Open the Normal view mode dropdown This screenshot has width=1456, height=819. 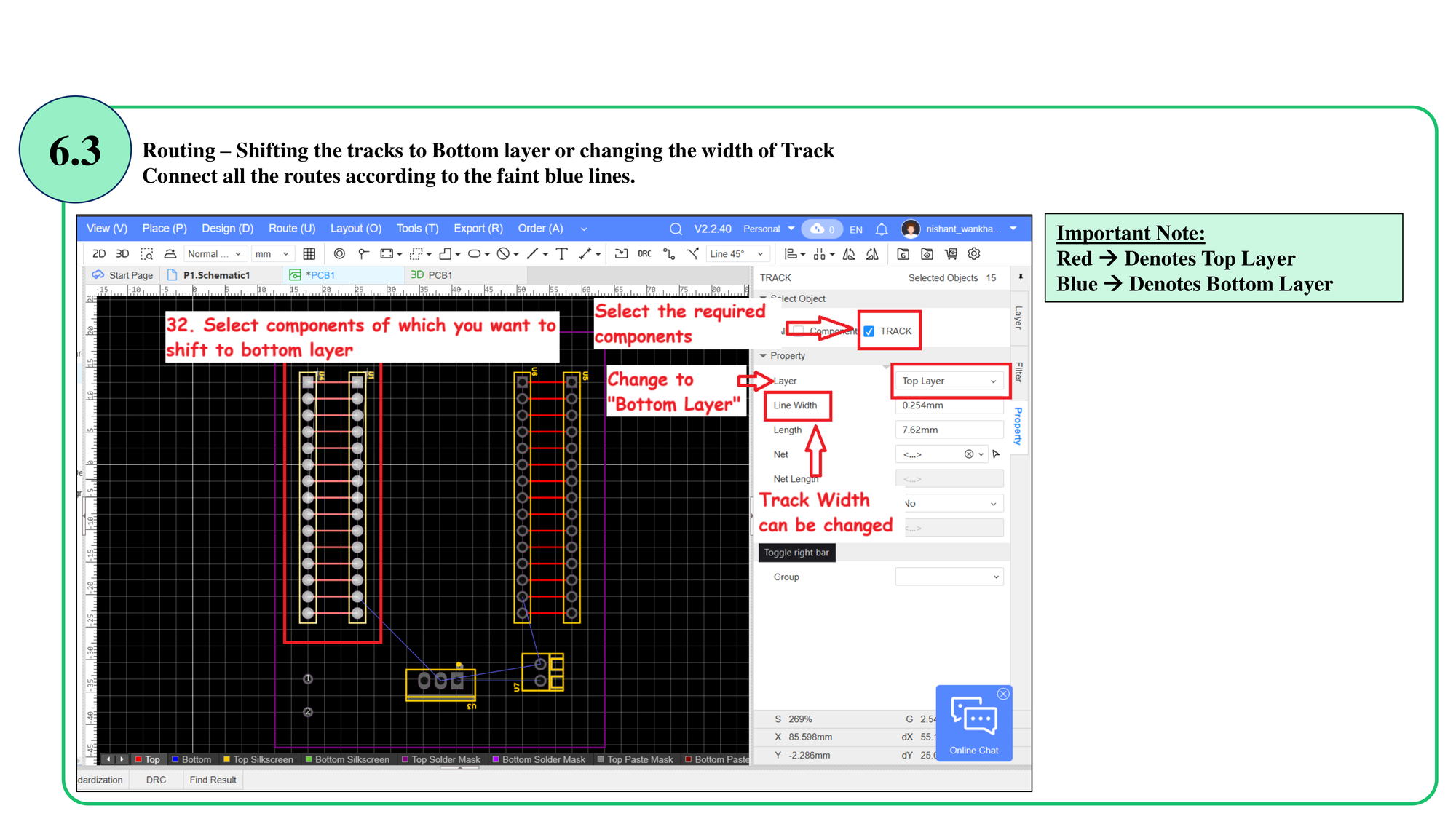[214, 254]
